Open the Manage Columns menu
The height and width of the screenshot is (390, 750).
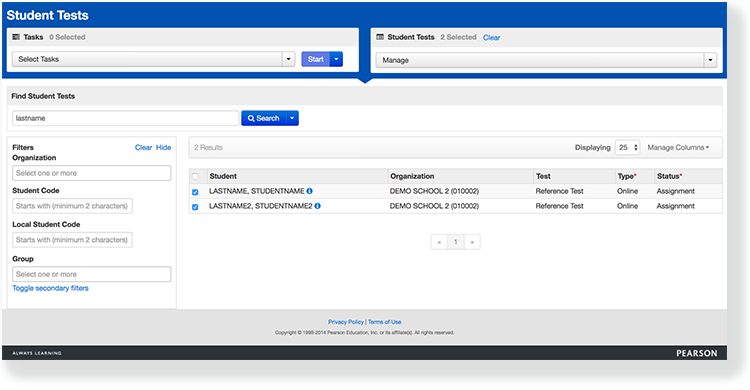678,147
